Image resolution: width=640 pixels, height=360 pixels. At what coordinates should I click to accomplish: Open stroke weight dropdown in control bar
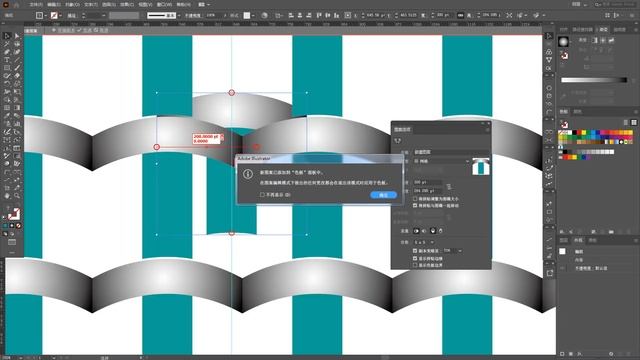[103, 16]
